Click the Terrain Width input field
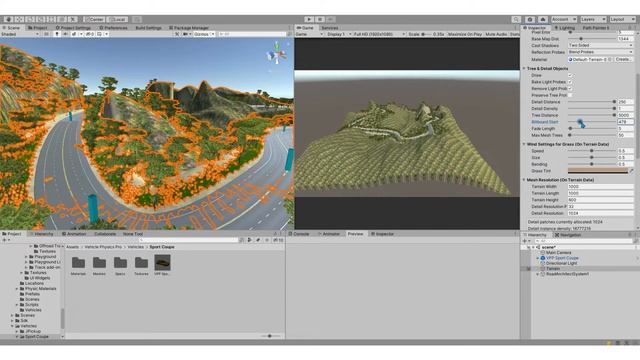The width and height of the screenshot is (640, 360). pyautogui.click(x=600, y=186)
